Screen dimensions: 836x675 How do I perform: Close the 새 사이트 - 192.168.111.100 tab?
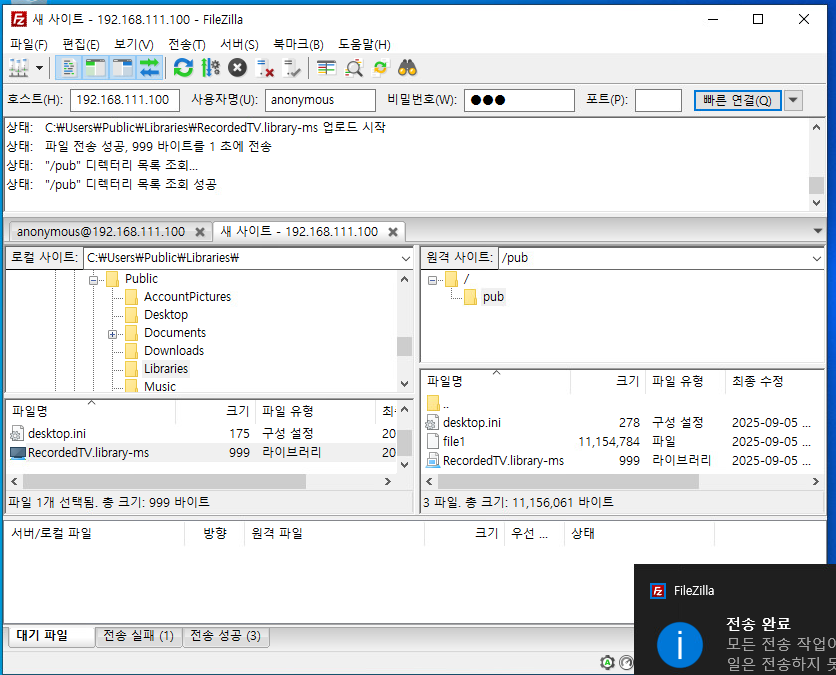point(393,232)
